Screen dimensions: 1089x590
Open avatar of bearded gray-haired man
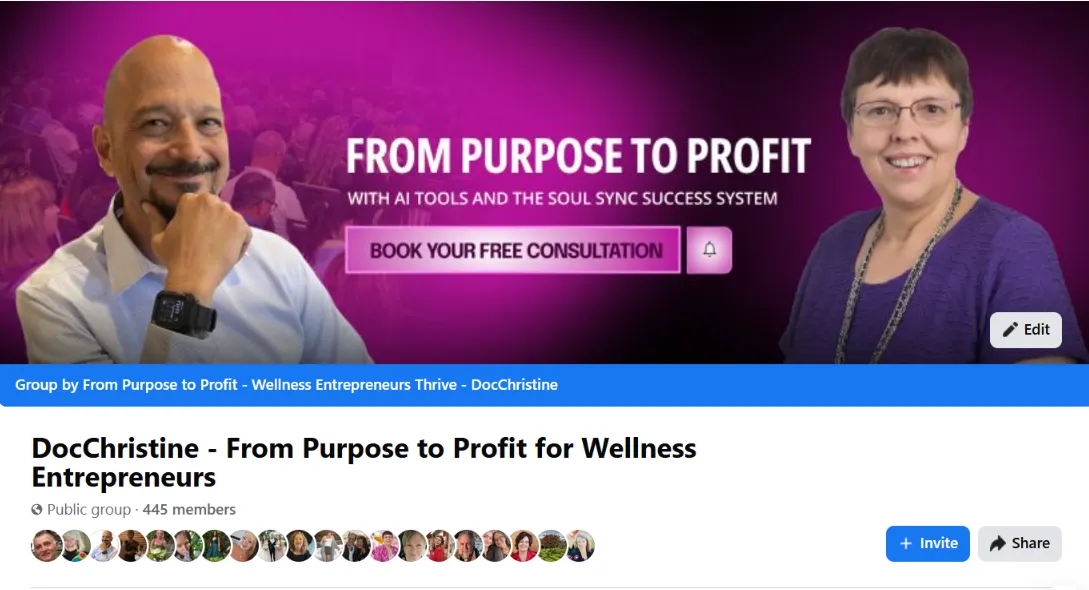coord(468,546)
